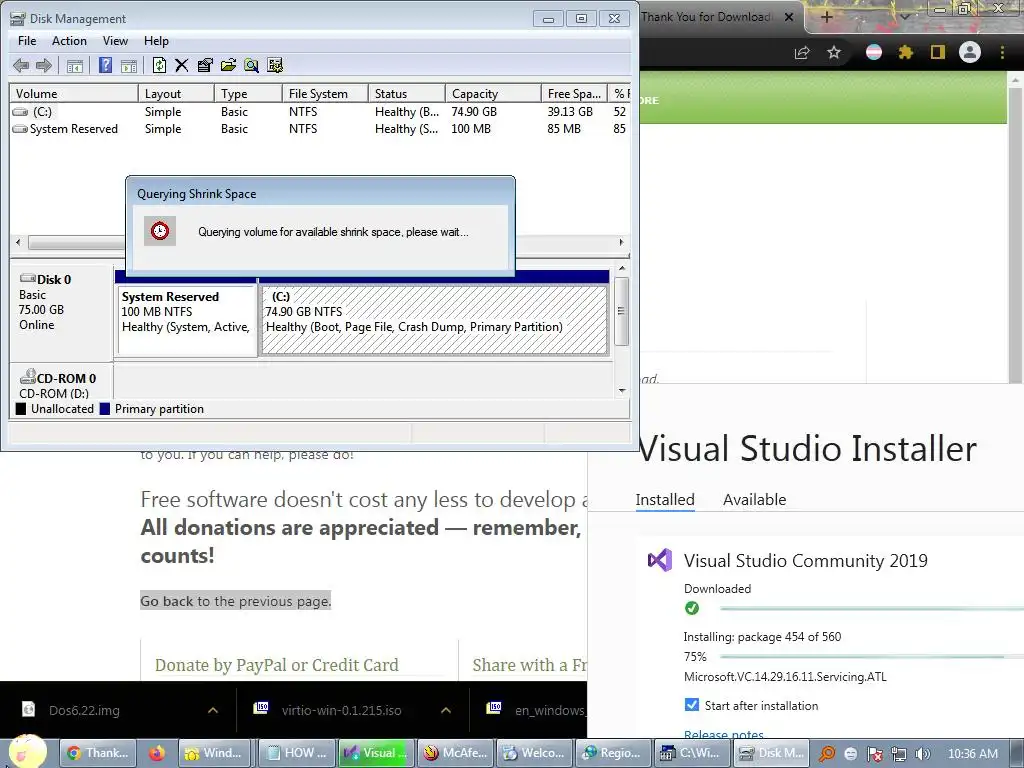Click graphical disk pane scroll up arrow
This screenshot has height=768, width=1024.
(622, 268)
